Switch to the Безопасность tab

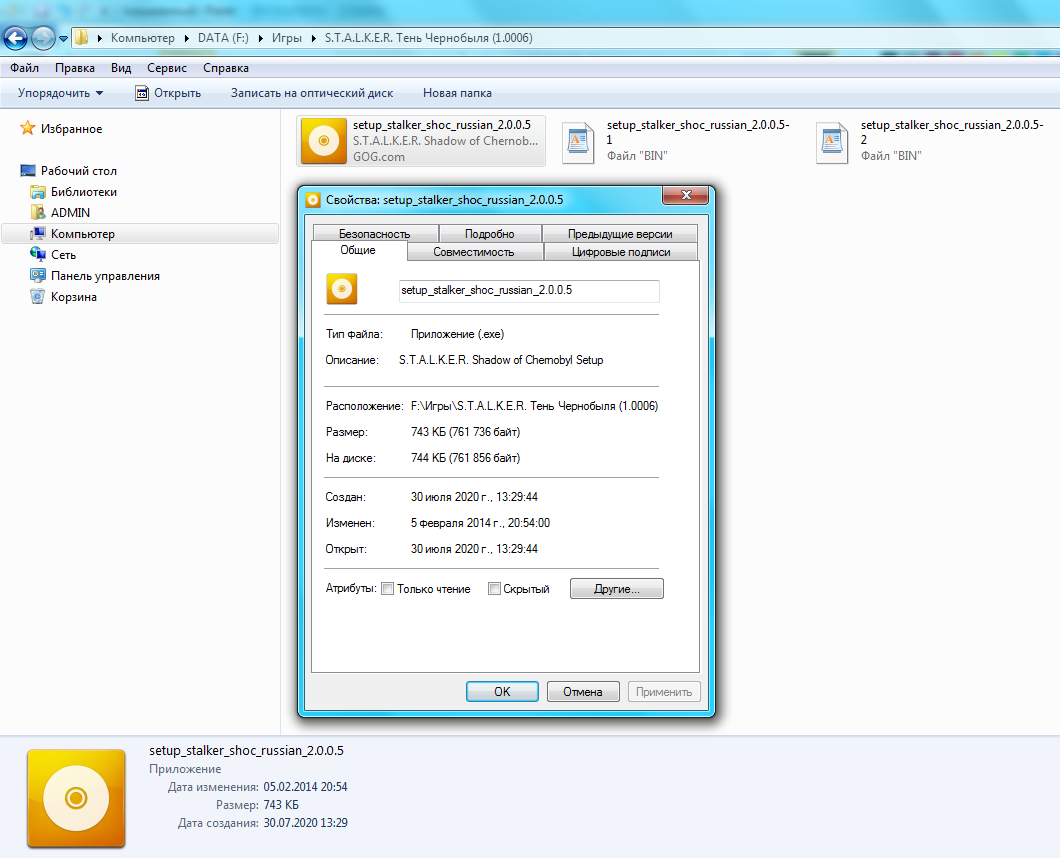[375, 233]
